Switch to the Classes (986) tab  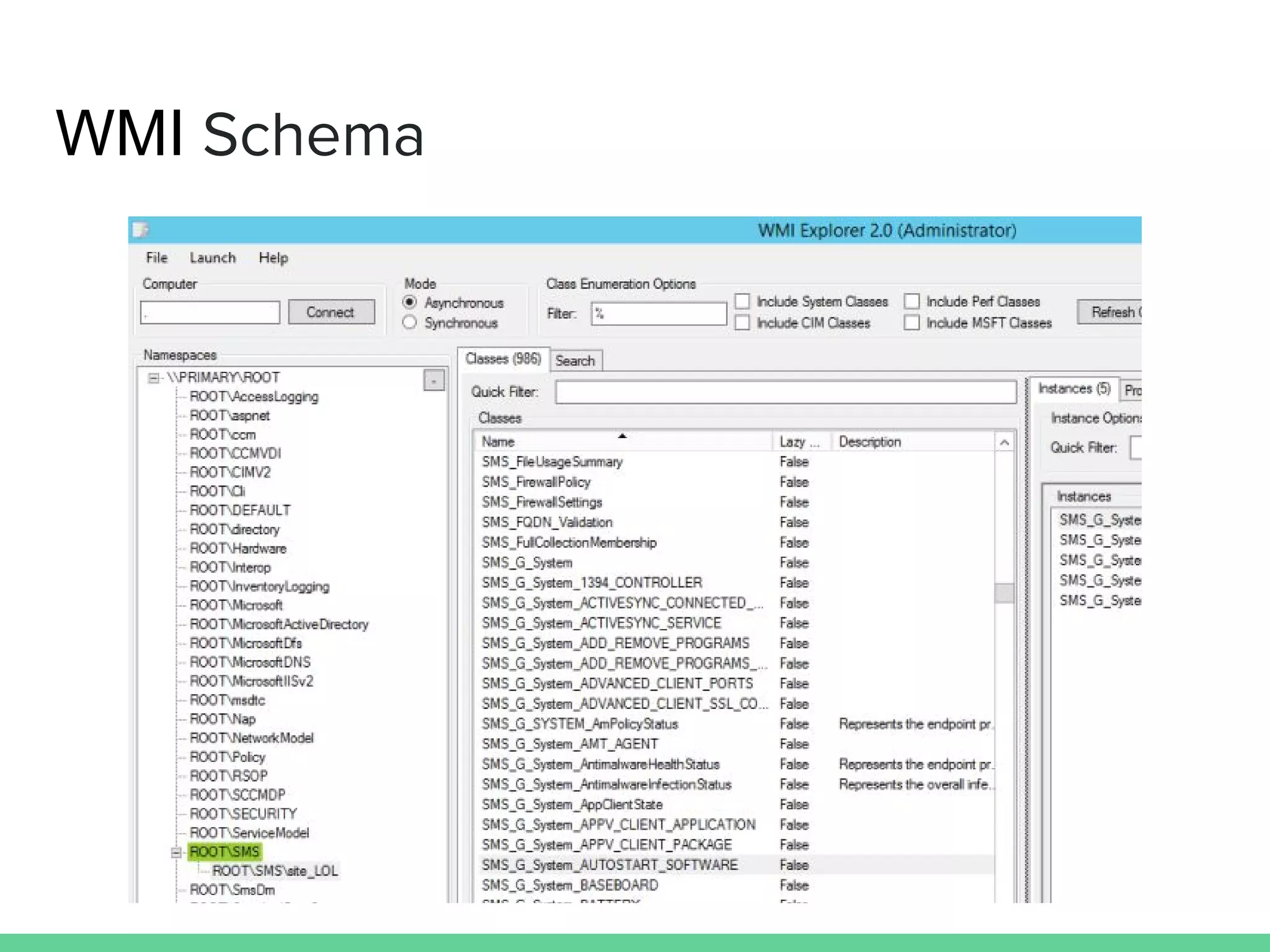pyautogui.click(x=503, y=359)
